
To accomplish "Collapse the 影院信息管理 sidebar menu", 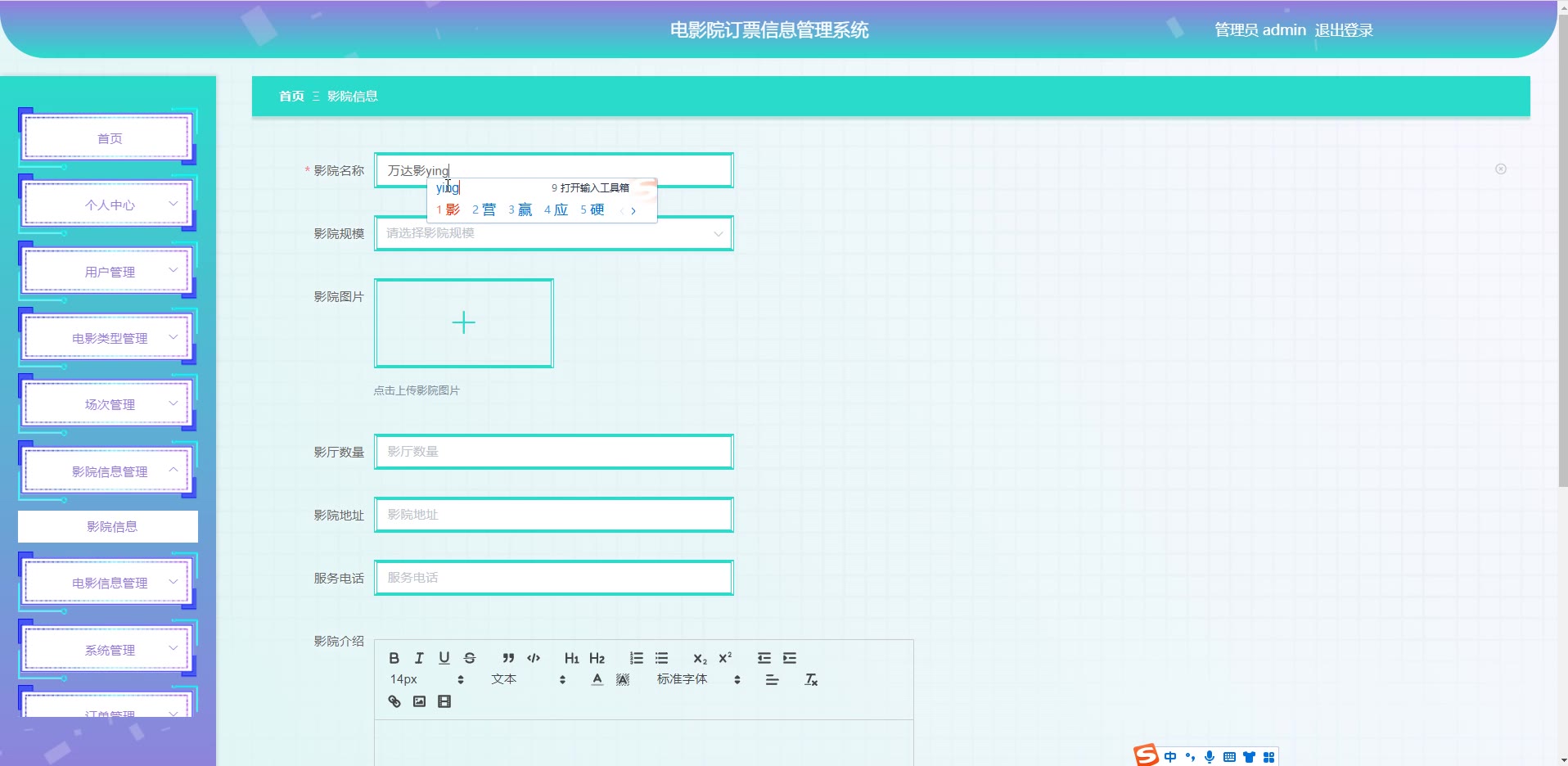I will point(108,471).
